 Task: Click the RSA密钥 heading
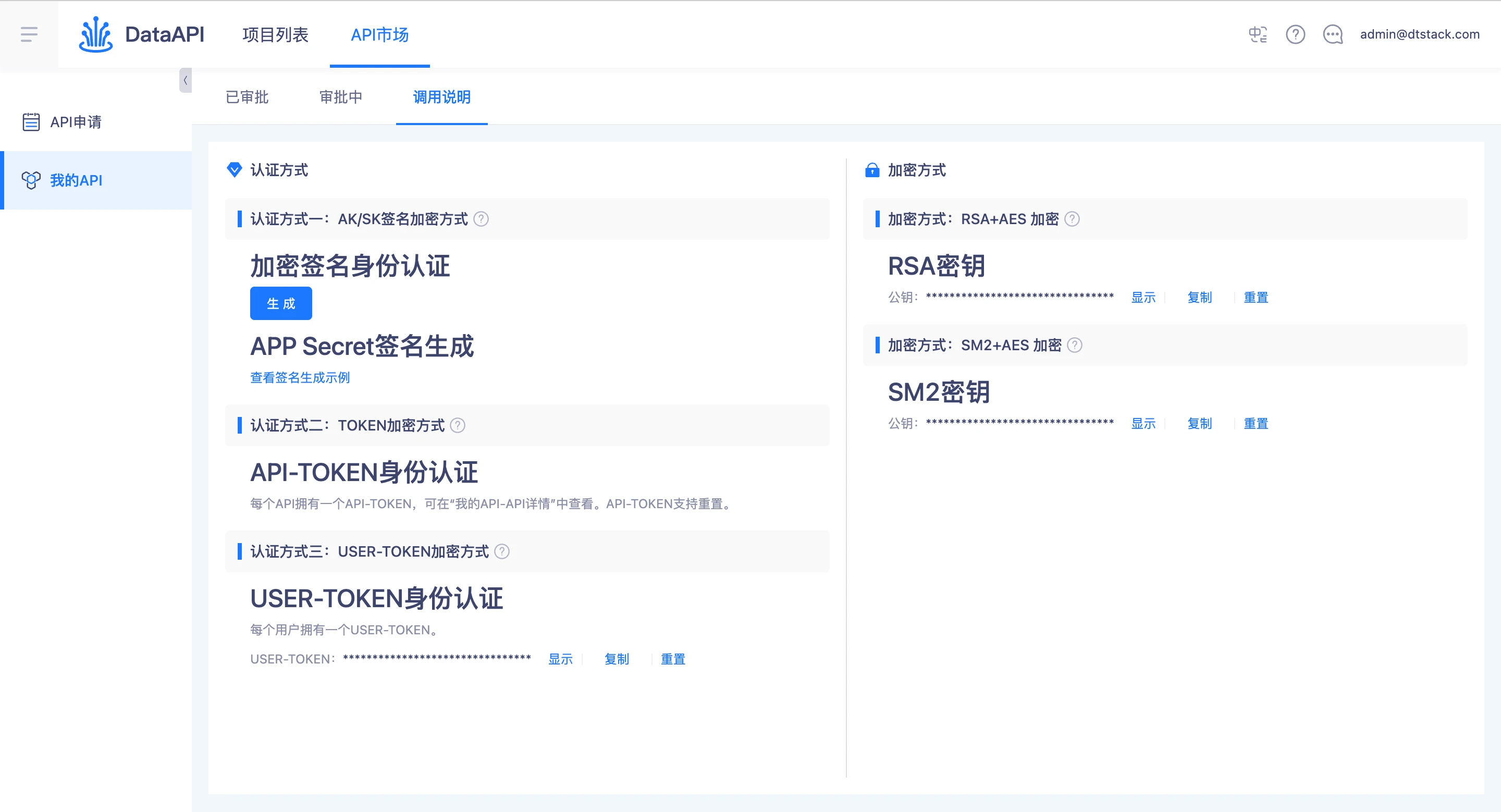[937, 266]
